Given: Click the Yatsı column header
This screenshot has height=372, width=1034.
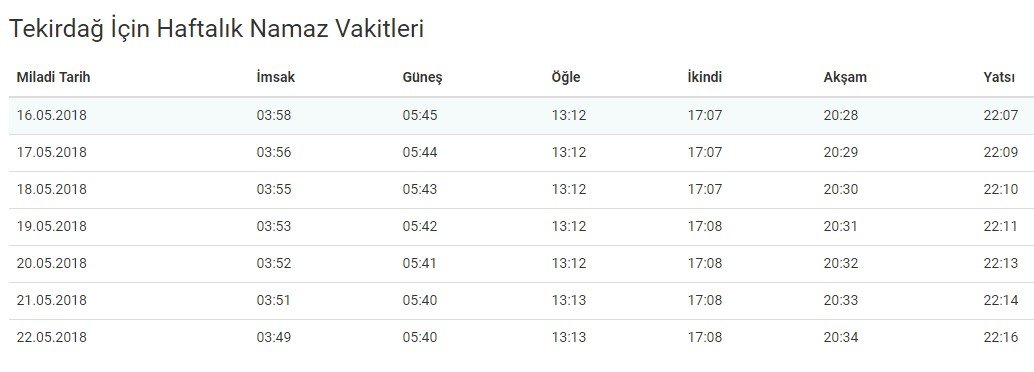Looking at the screenshot, I should click(999, 78).
